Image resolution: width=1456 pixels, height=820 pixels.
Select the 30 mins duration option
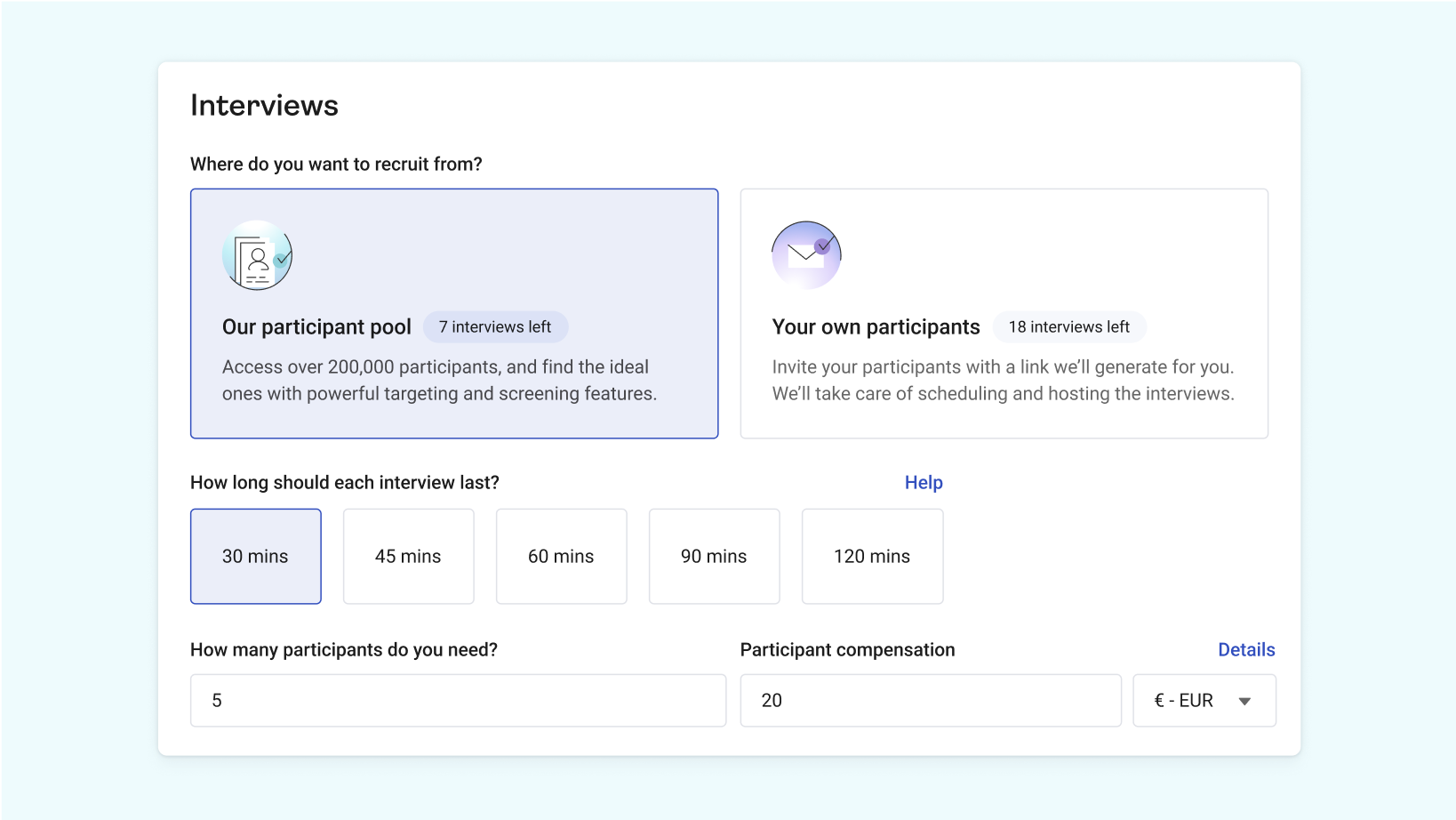256,557
